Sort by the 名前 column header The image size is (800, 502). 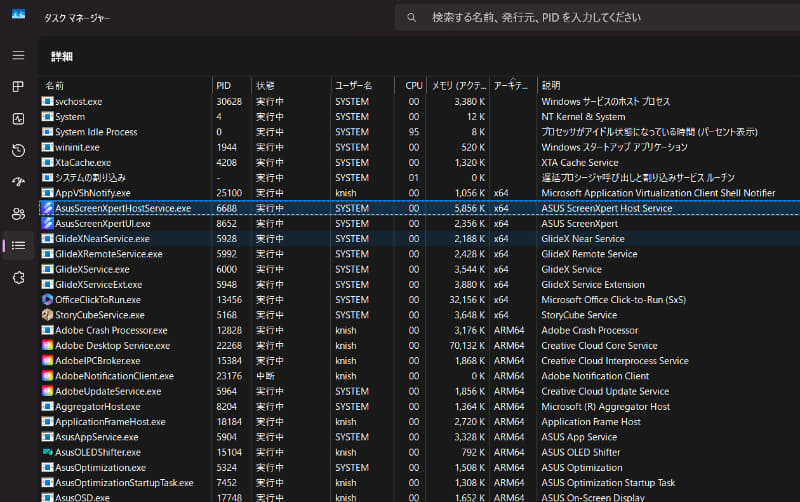point(126,86)
